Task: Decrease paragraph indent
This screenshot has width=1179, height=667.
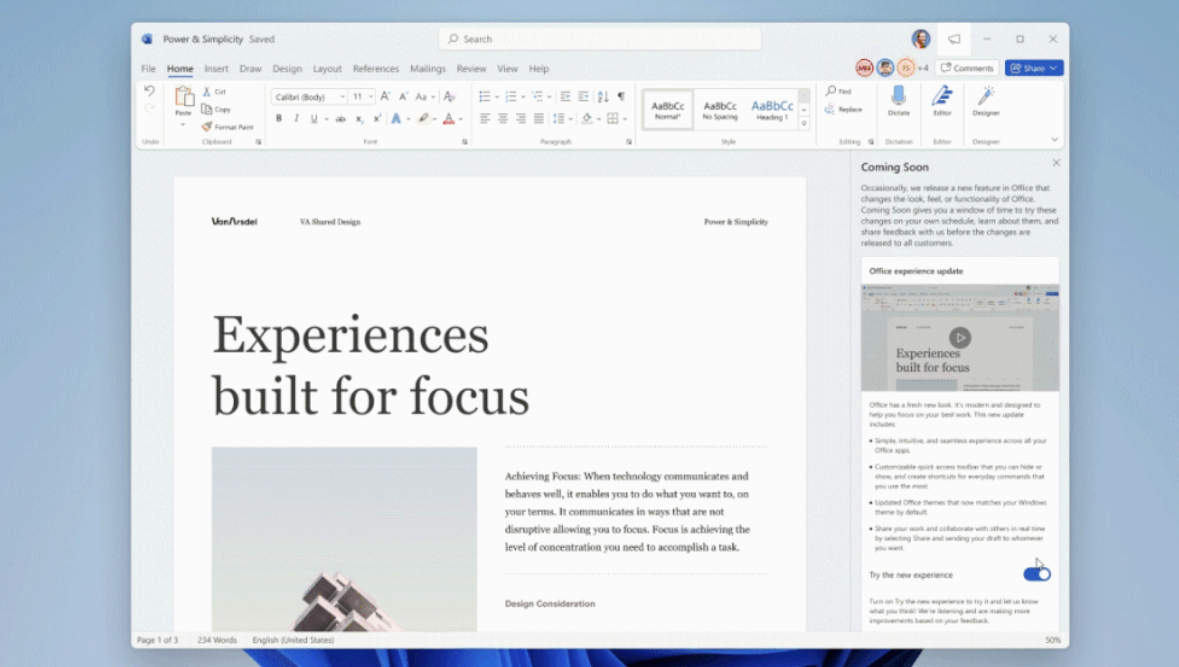Action: 565,96
